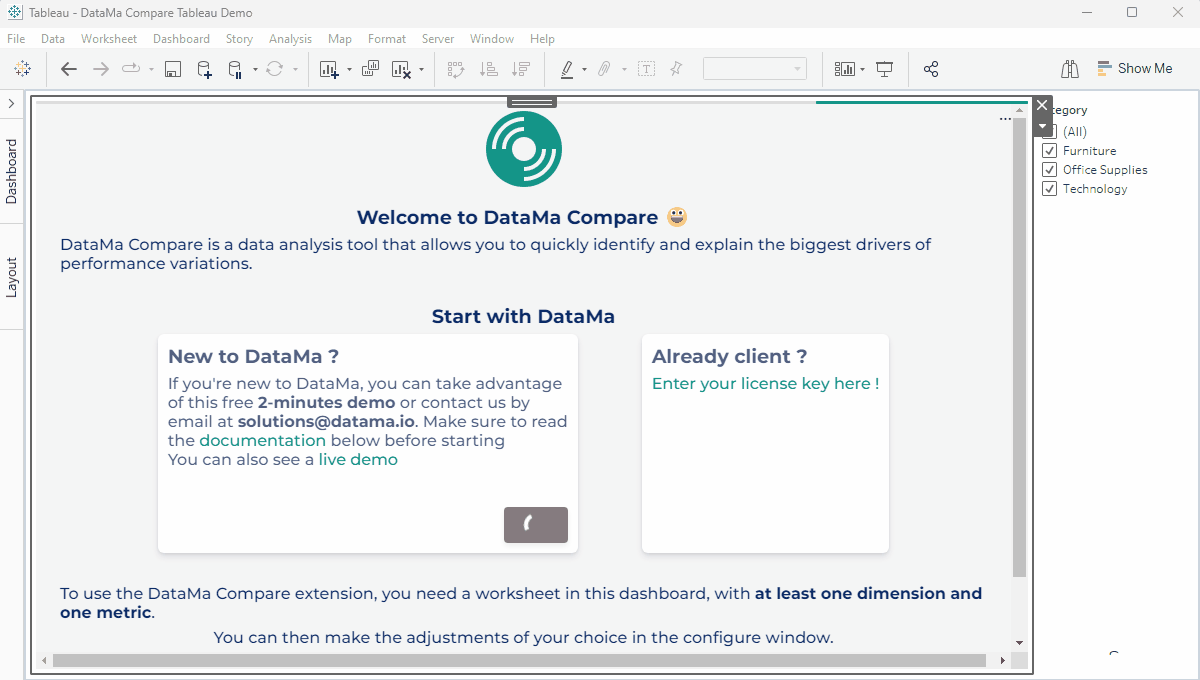The width and height of the screenshot is (1200, 680).
Task: Switch to the Layout side tab
Action: tap(12, 277)
